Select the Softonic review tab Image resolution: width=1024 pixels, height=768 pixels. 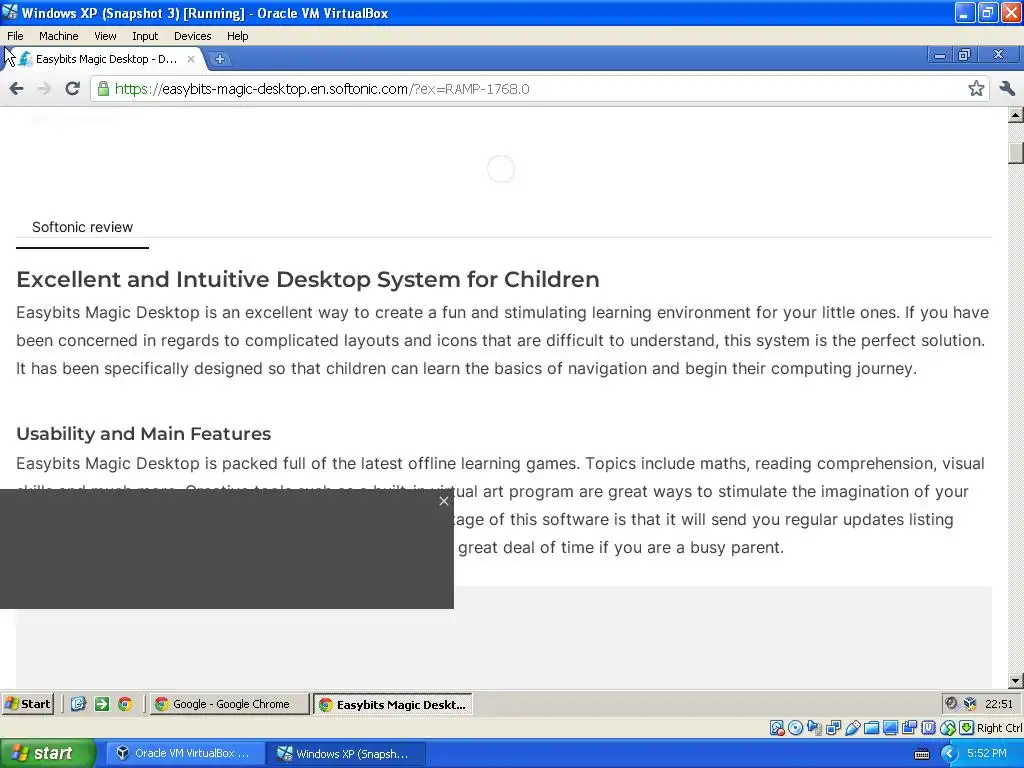[82, 227]
